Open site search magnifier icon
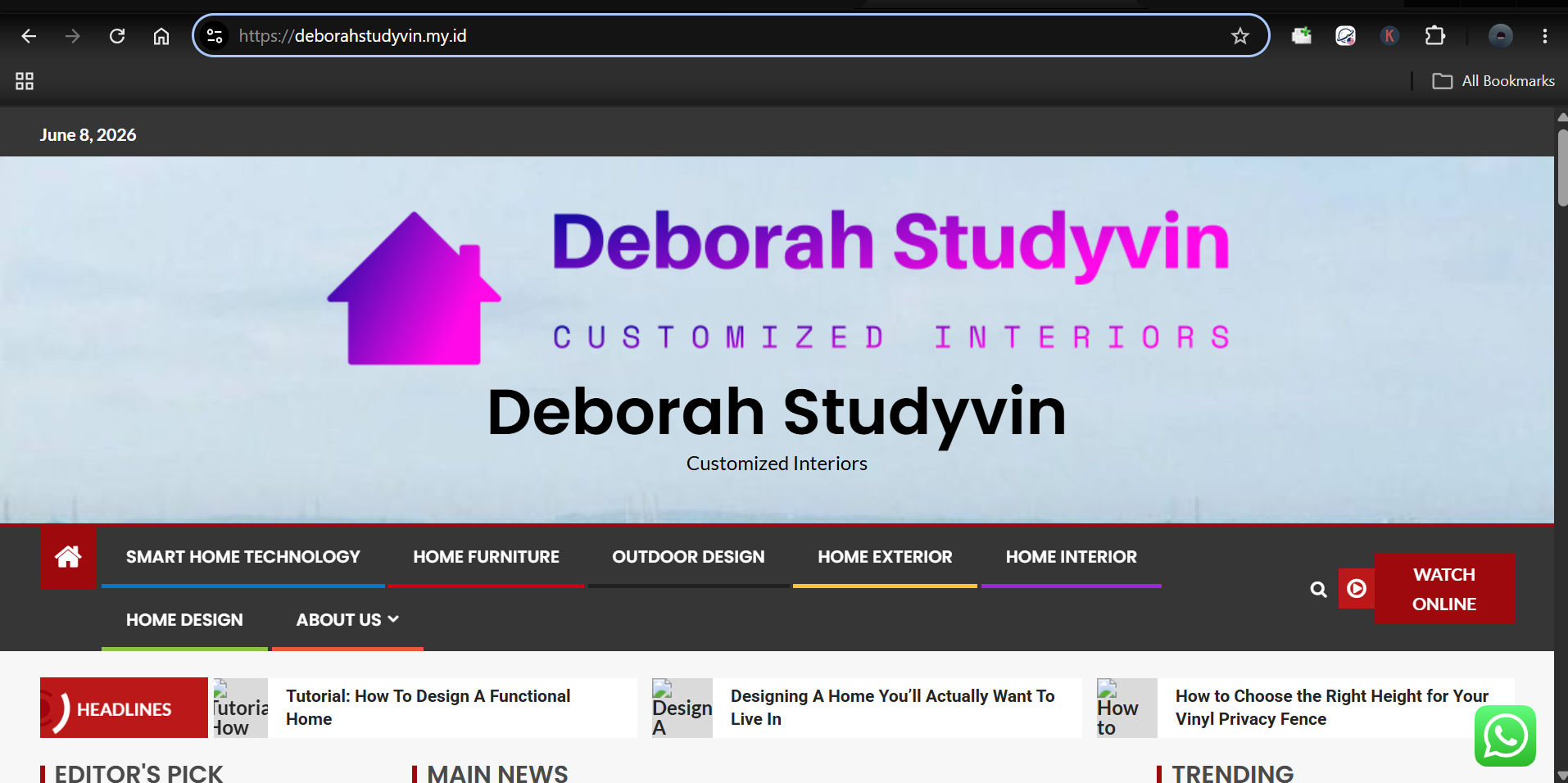 (1318, 589)
